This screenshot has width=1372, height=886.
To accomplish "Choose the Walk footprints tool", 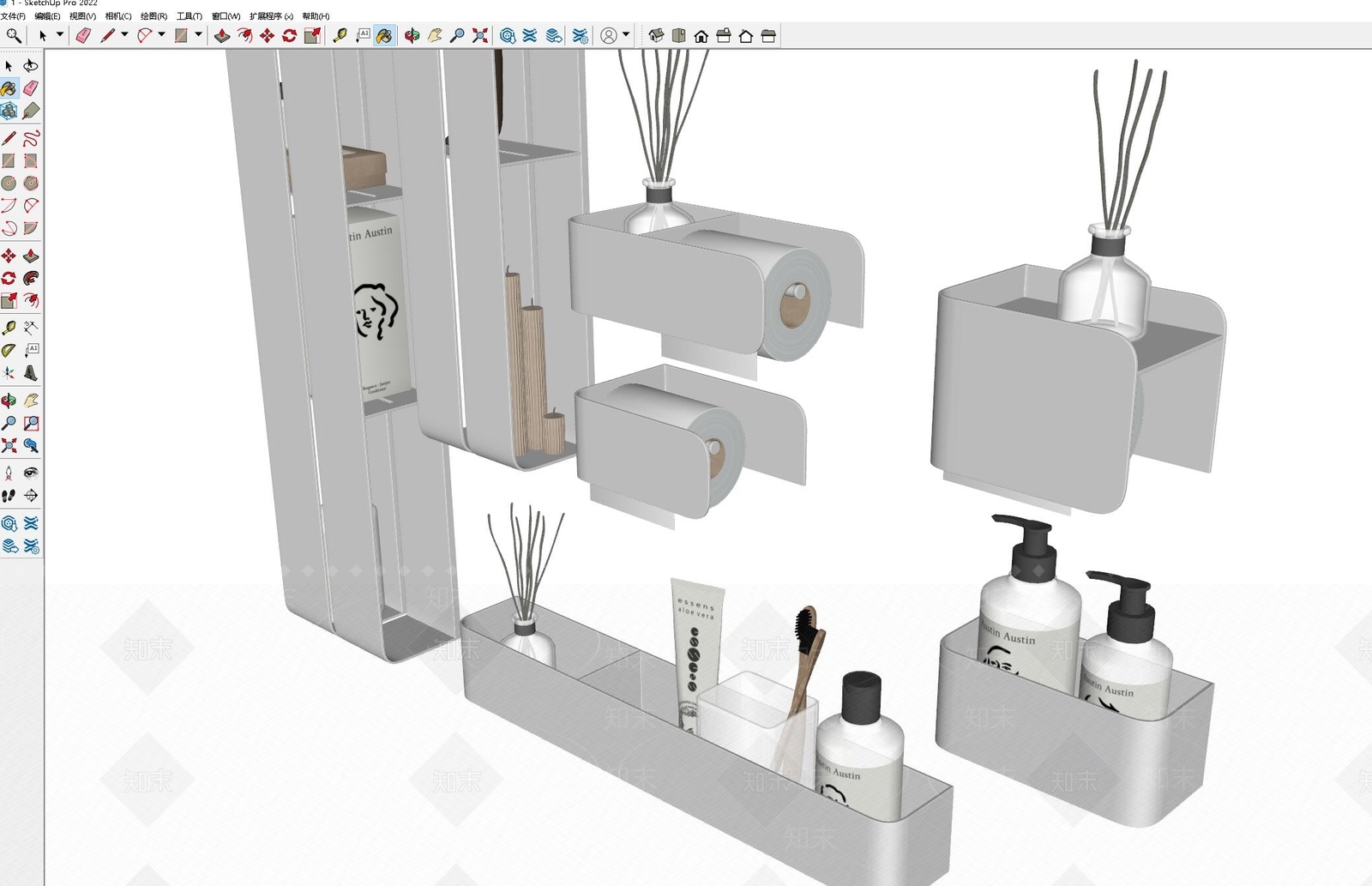I will (x=9, y=495).
